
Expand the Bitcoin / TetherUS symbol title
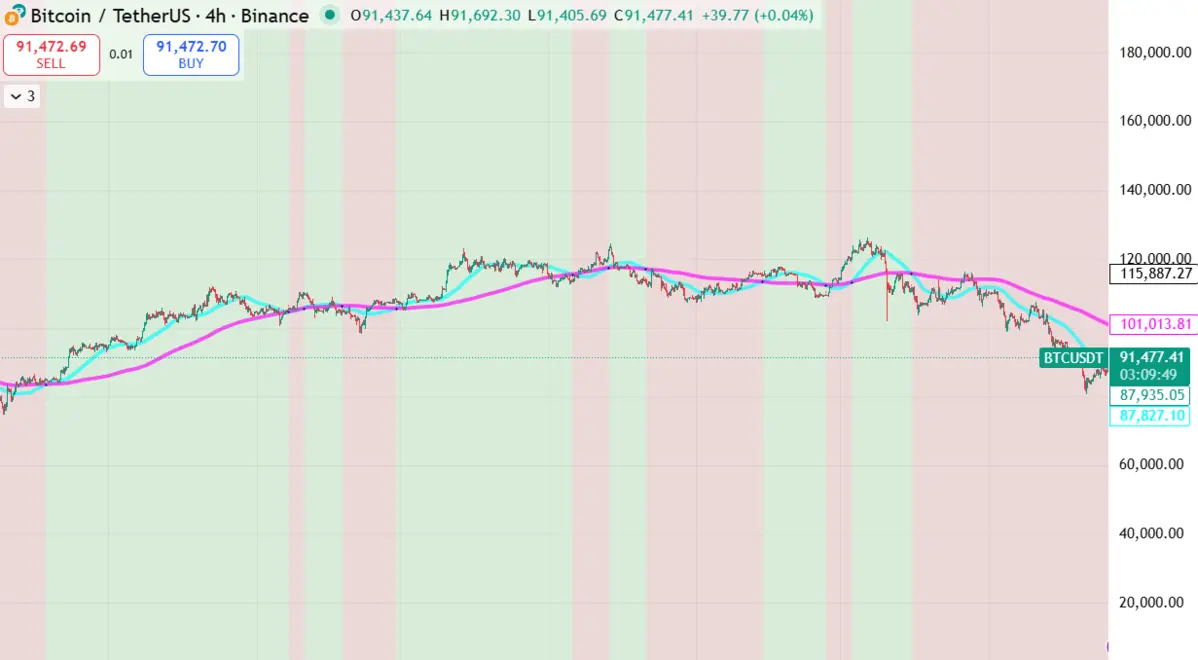112,16
